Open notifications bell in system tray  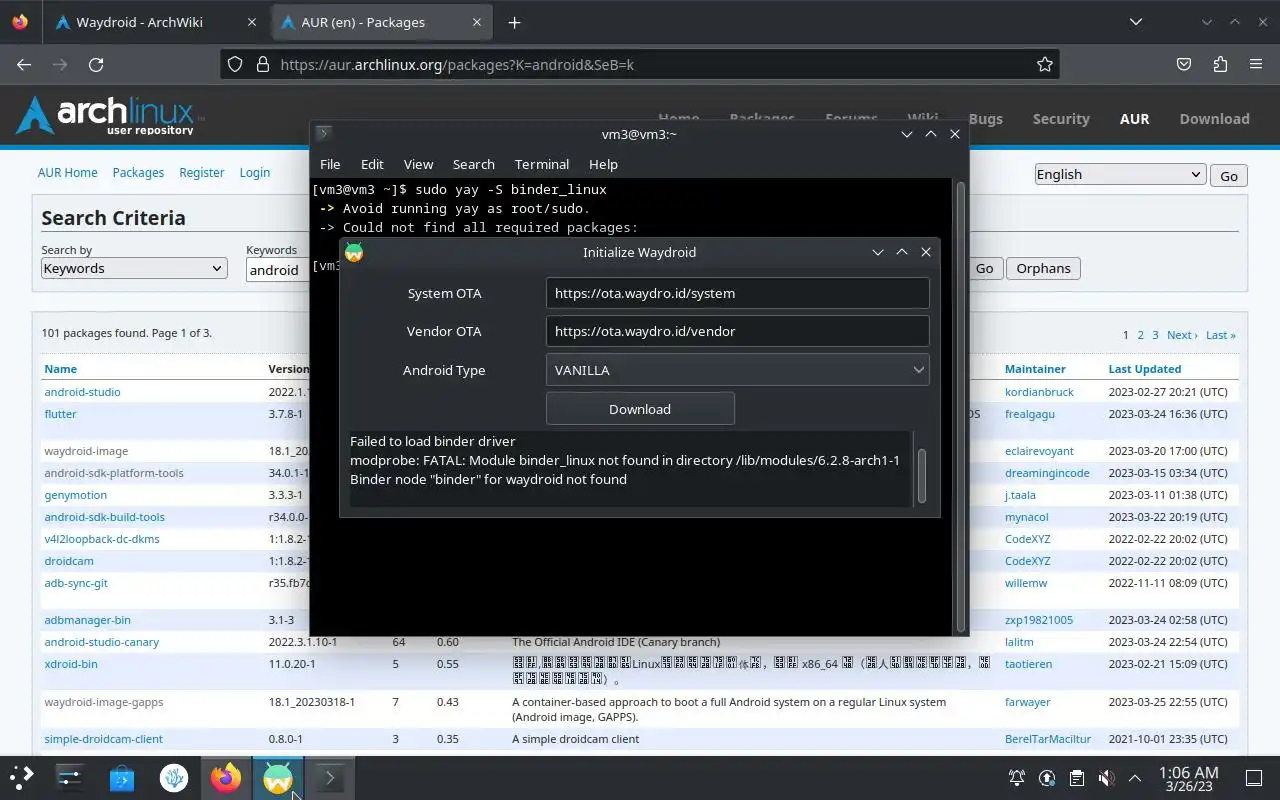point(1017,778)
